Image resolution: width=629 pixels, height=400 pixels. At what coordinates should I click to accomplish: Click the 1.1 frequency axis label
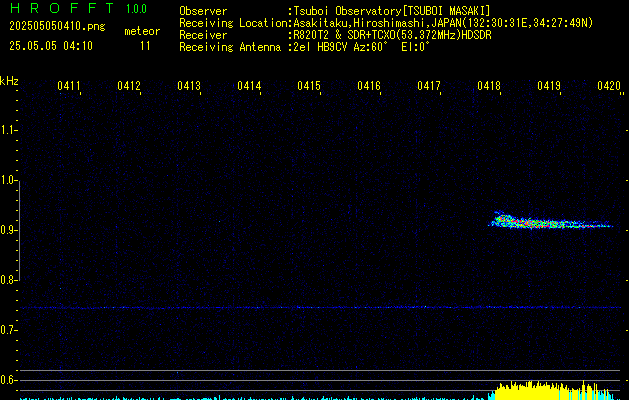(x=9, y=130)
